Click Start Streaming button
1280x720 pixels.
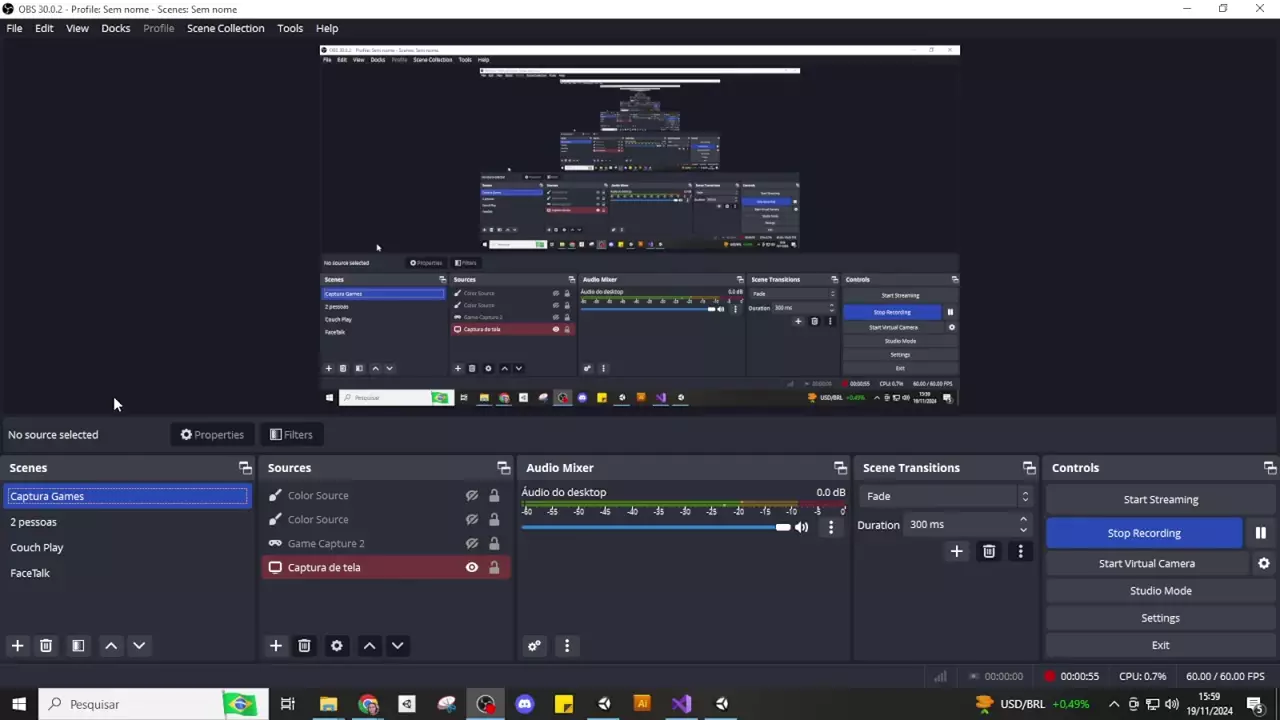(1160, 500)
